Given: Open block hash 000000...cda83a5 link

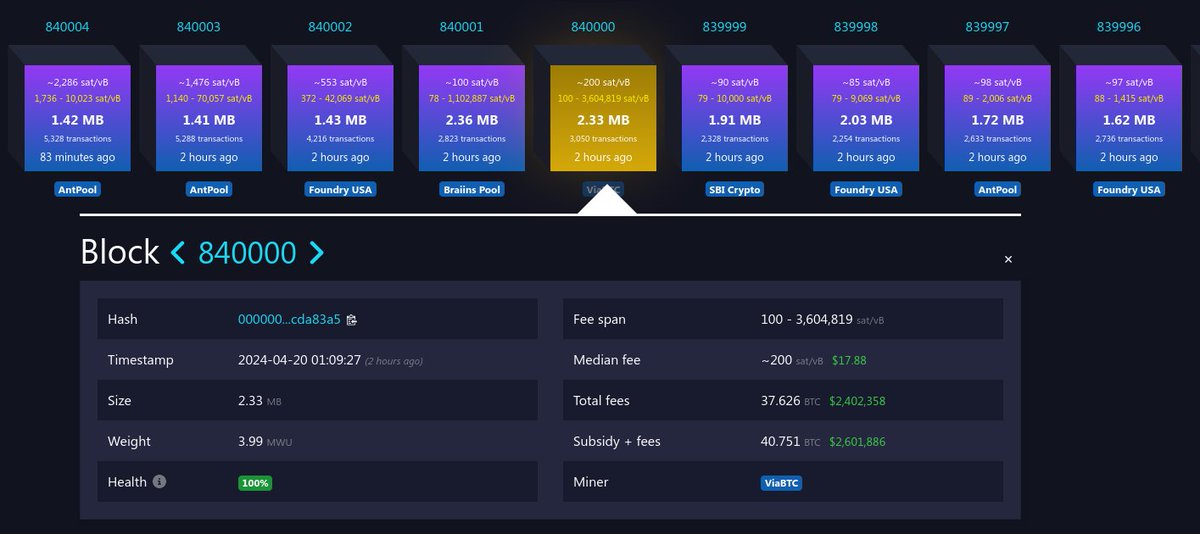Looking at the screenshot, I should tap(289, 320).
